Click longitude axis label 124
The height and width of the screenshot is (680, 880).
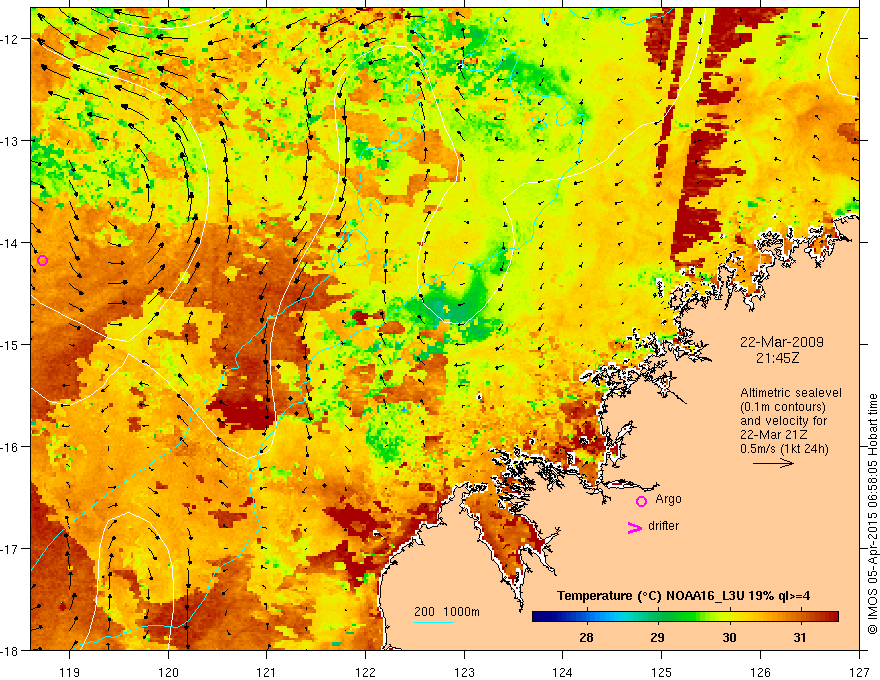[563, 672]
